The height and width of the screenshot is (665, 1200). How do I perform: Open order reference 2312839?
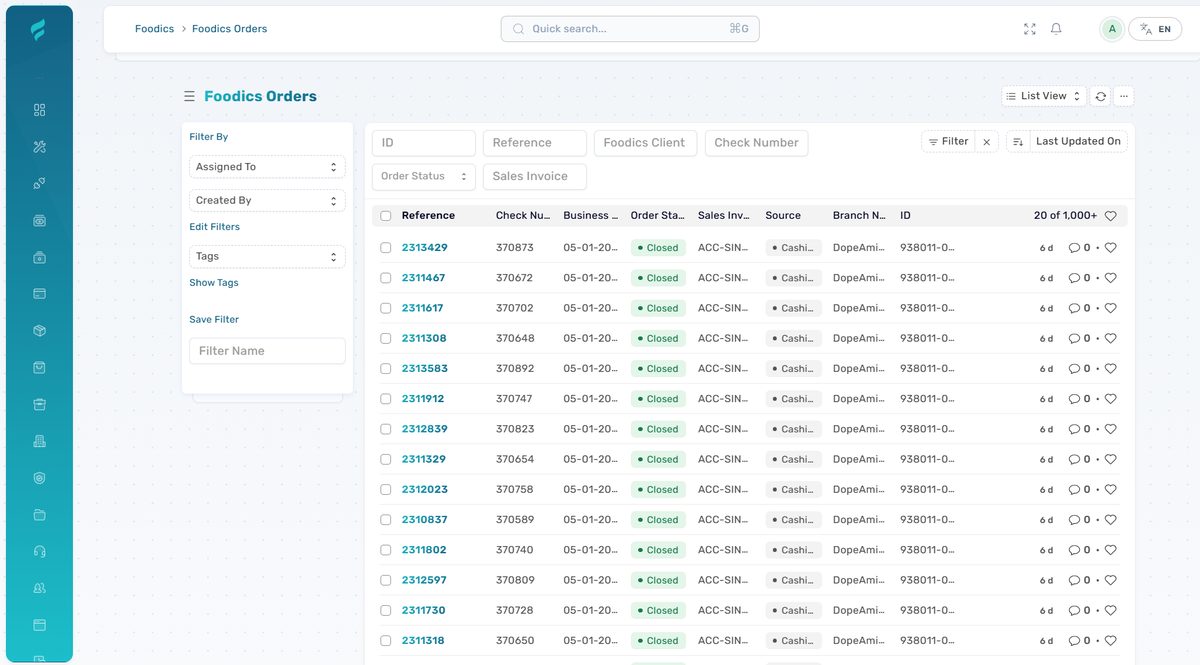pos(424,429)
